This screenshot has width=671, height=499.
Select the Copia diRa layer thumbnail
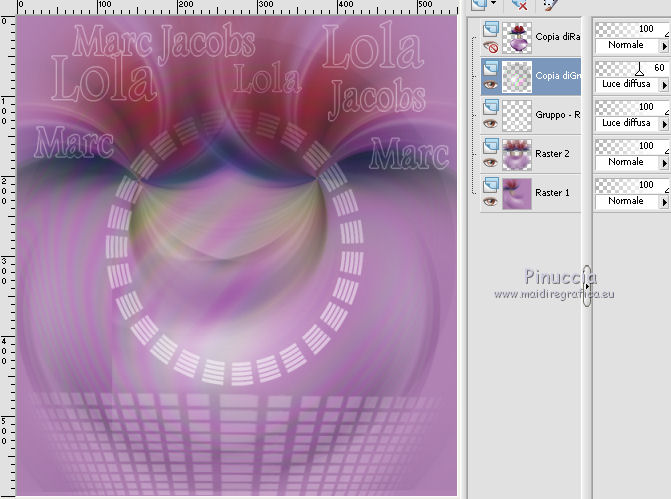[x=517, y=38]
